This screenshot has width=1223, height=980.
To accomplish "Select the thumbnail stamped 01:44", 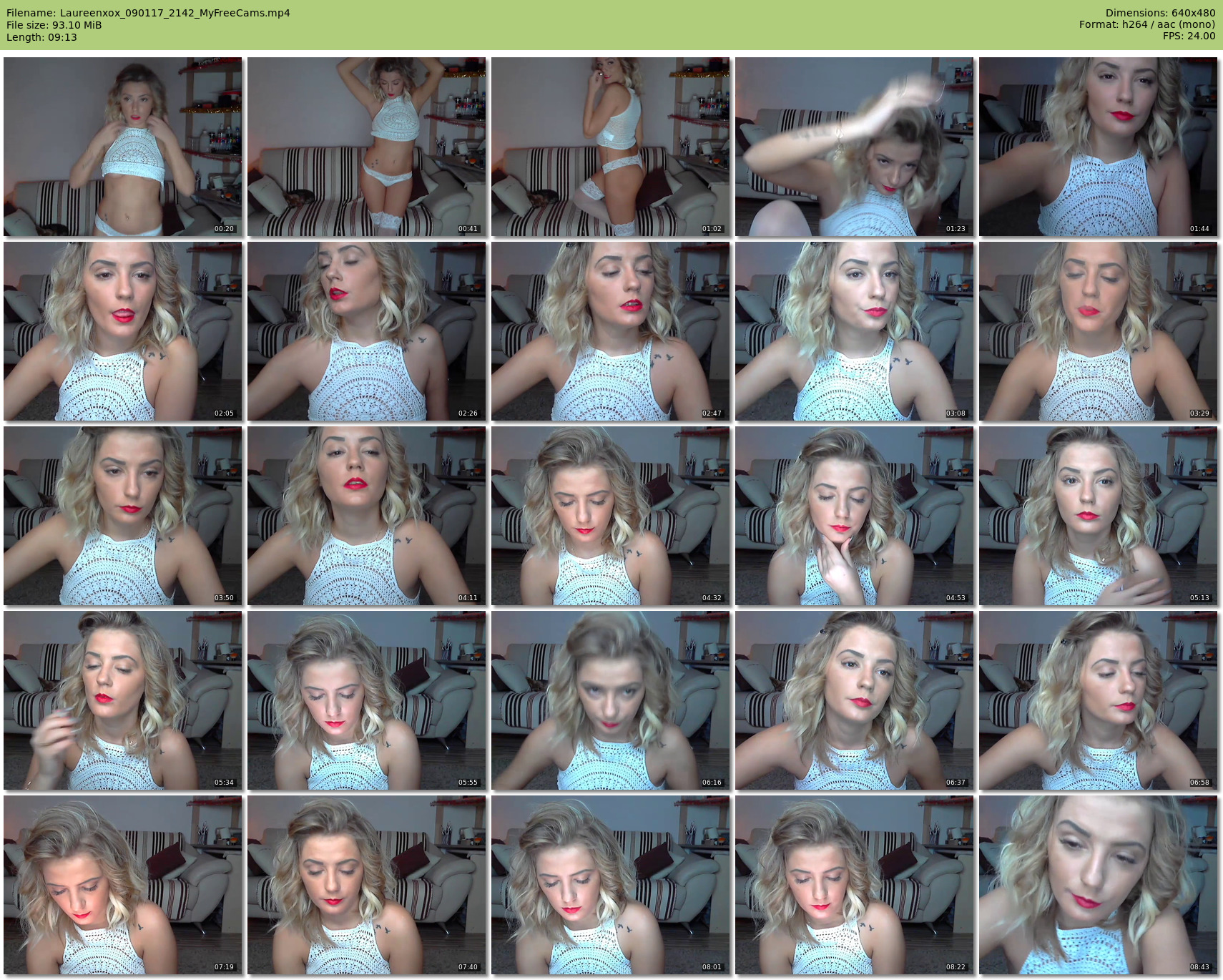I will click(x=1098, y=147).
